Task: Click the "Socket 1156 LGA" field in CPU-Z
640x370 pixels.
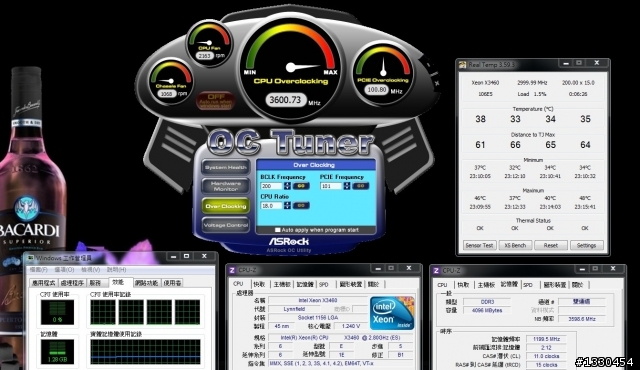Action: click(318, 317)
